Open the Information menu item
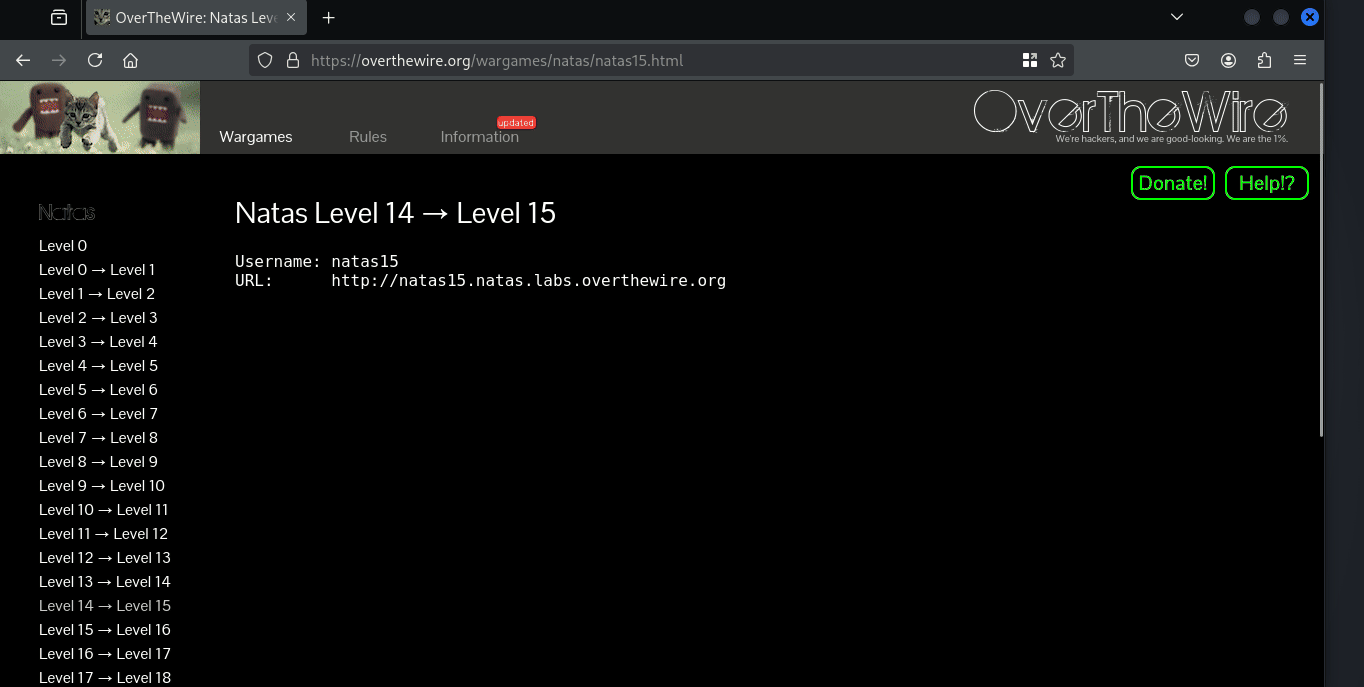Viewport: 1364px width, 687px height. point(480,137)
